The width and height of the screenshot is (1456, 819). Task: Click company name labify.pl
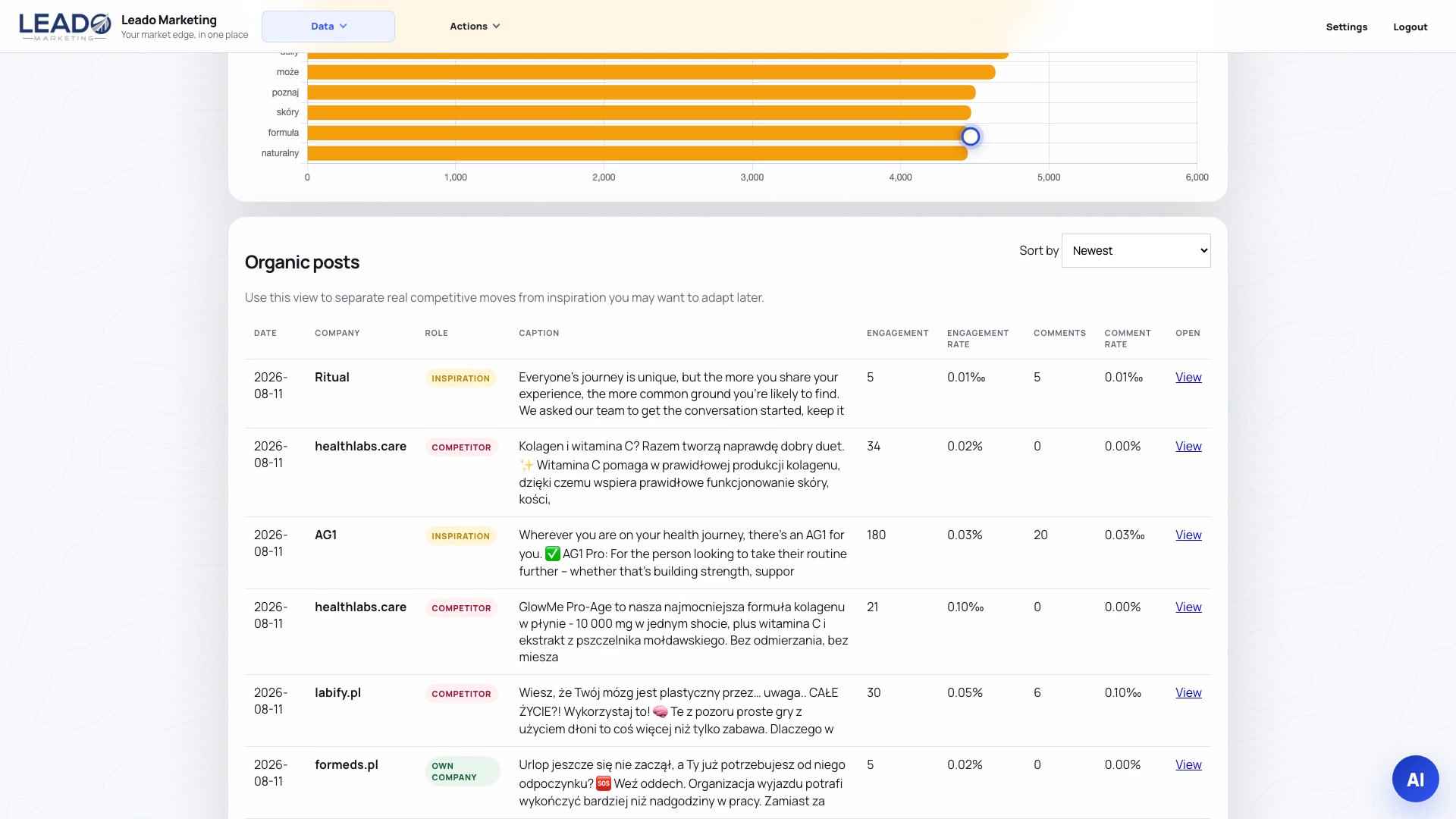[x=337, y=693]
